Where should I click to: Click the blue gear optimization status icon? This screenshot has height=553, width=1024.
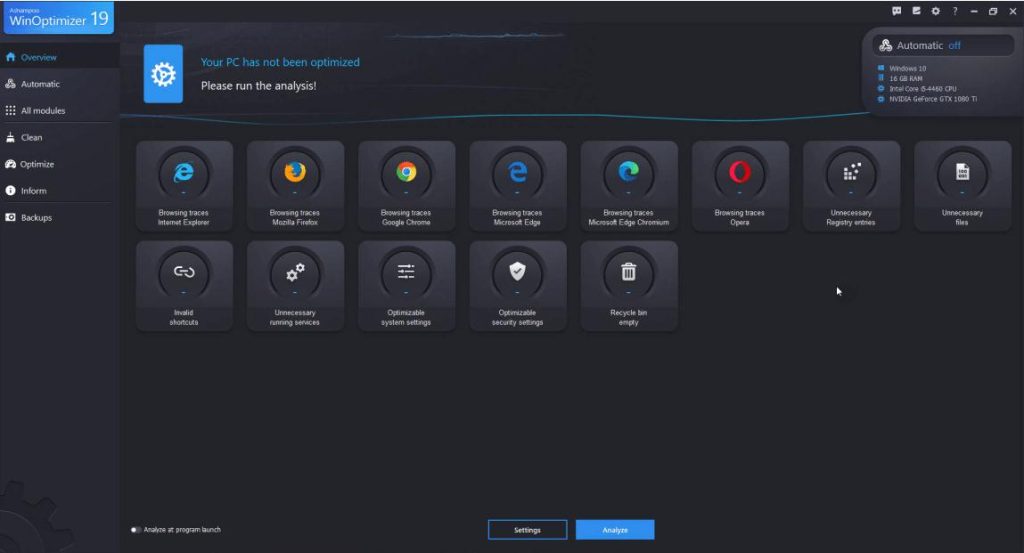(x=163, y=74)
